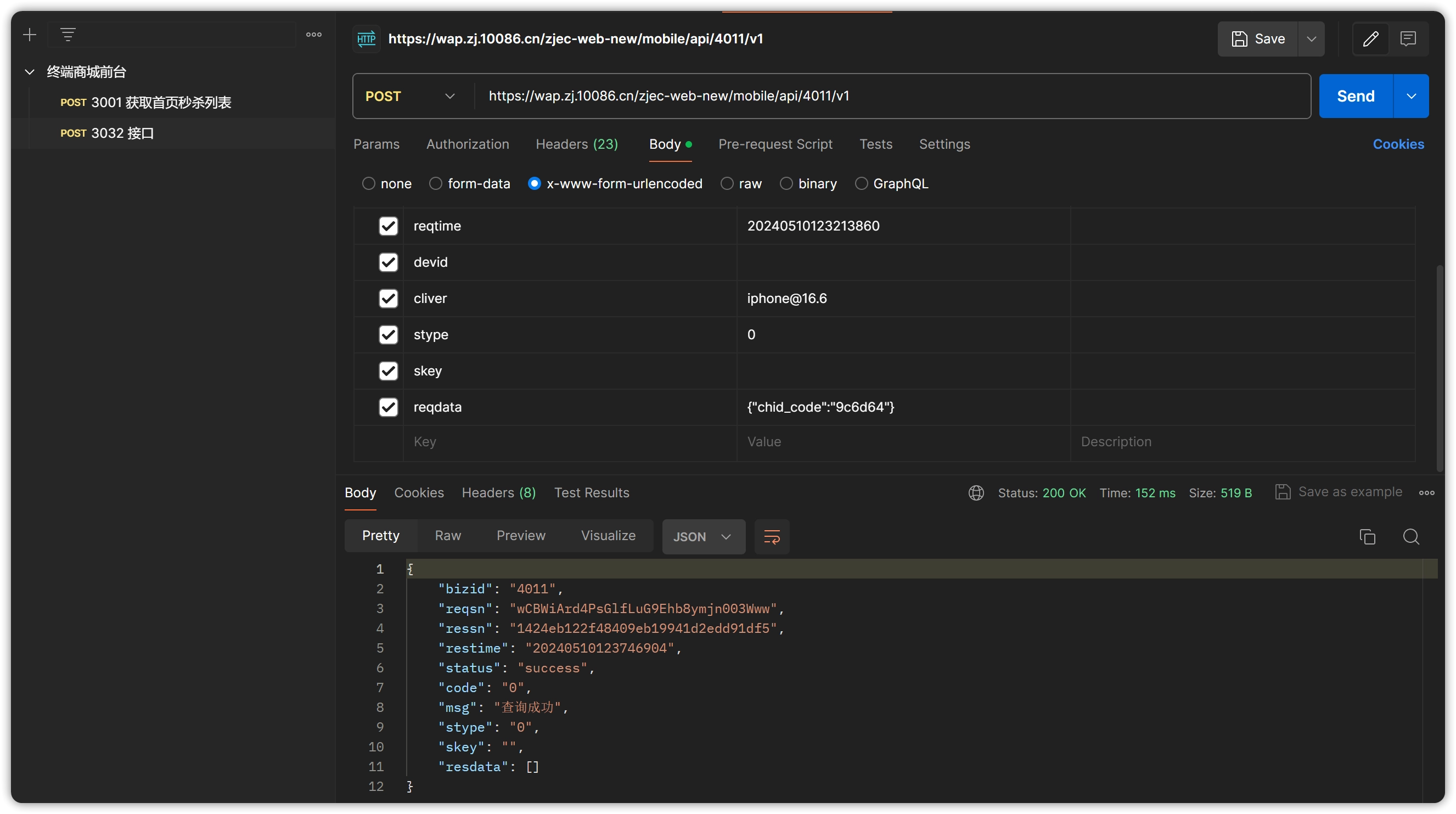Open the Cookies link
Screen dimensions: 1456x814
coord(1398,144)
